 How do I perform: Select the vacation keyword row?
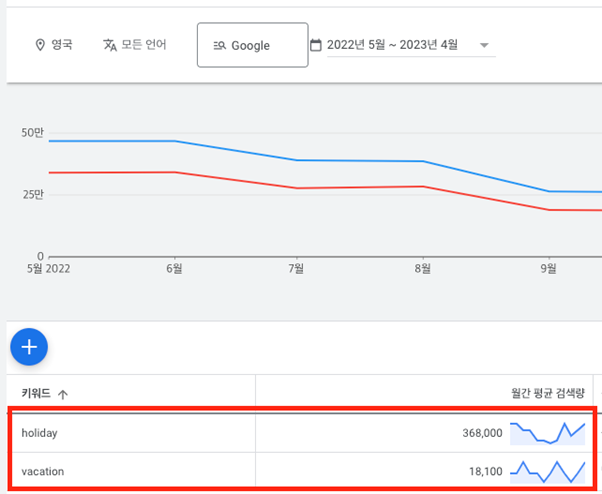pos(302,471)
